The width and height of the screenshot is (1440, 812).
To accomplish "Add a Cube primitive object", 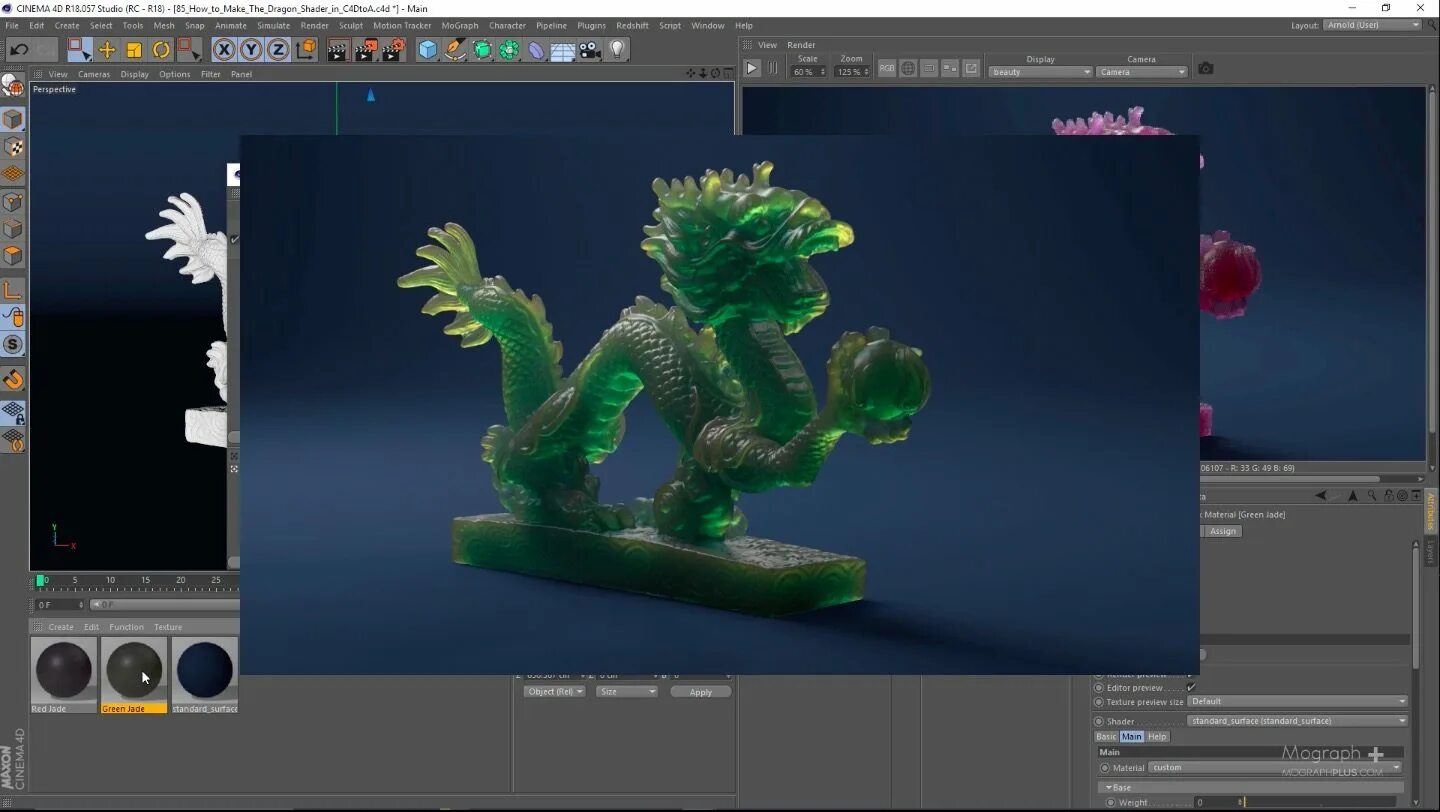I will click(x=428, y=49).
